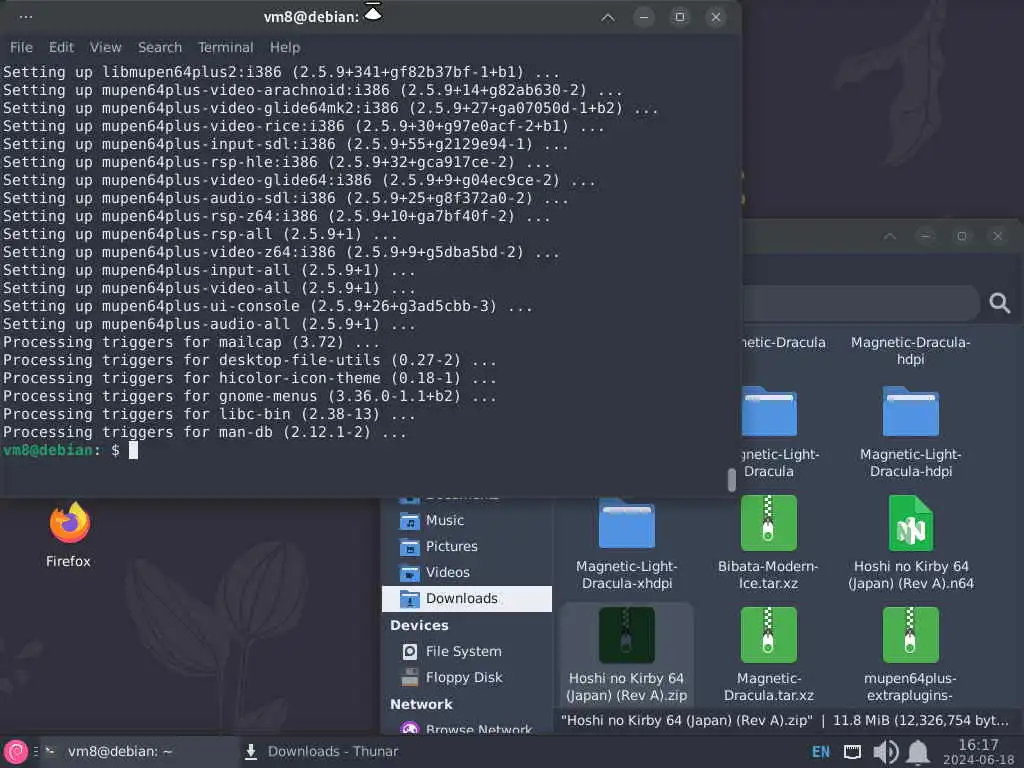Viewport: 1024px width, 768px height.
Task: Click the Network section header
Action: 421,704
